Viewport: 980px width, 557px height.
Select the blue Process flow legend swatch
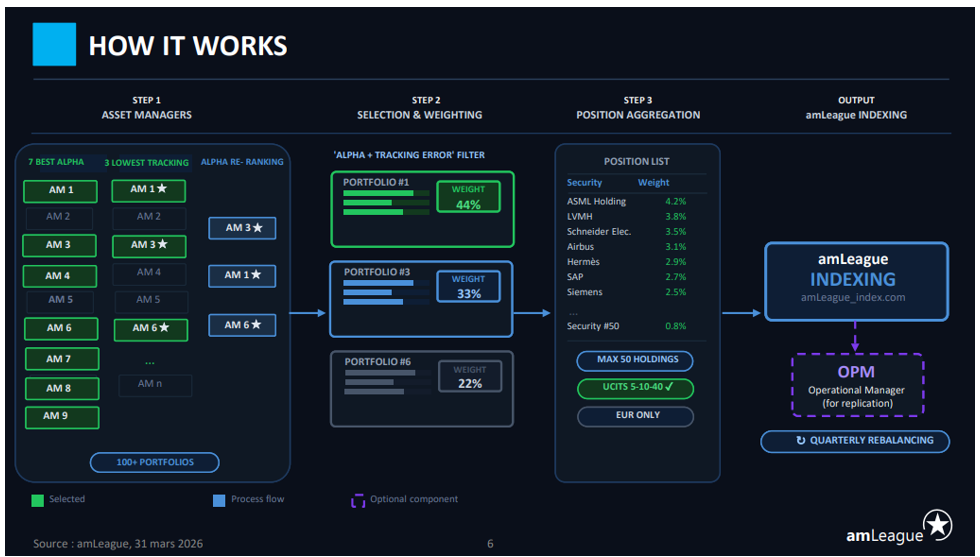(219, 500)
